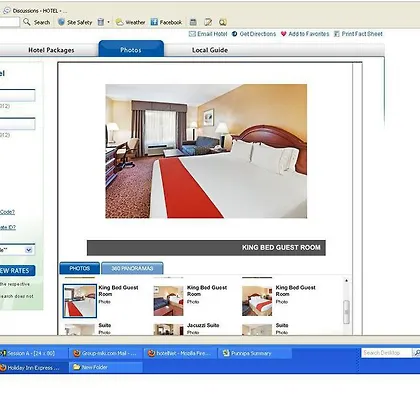The height and width of the screenshot is (420, 420).
Task: Select the Photos gallery tab button
Action: pos(80,268)
